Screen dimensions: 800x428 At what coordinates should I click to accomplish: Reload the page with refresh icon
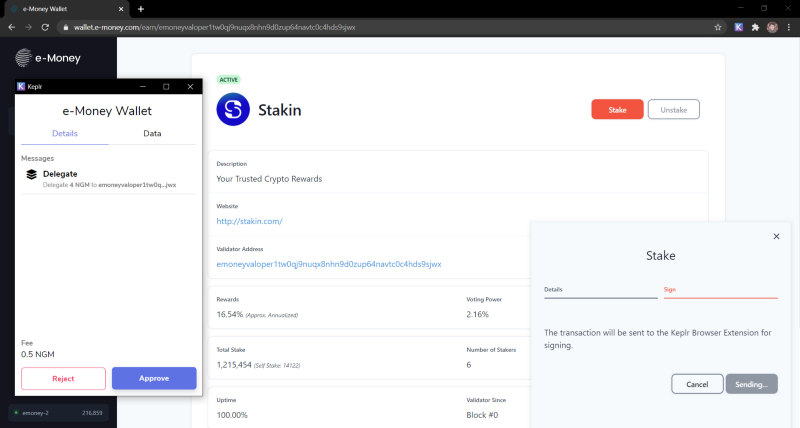click(45, 27)
